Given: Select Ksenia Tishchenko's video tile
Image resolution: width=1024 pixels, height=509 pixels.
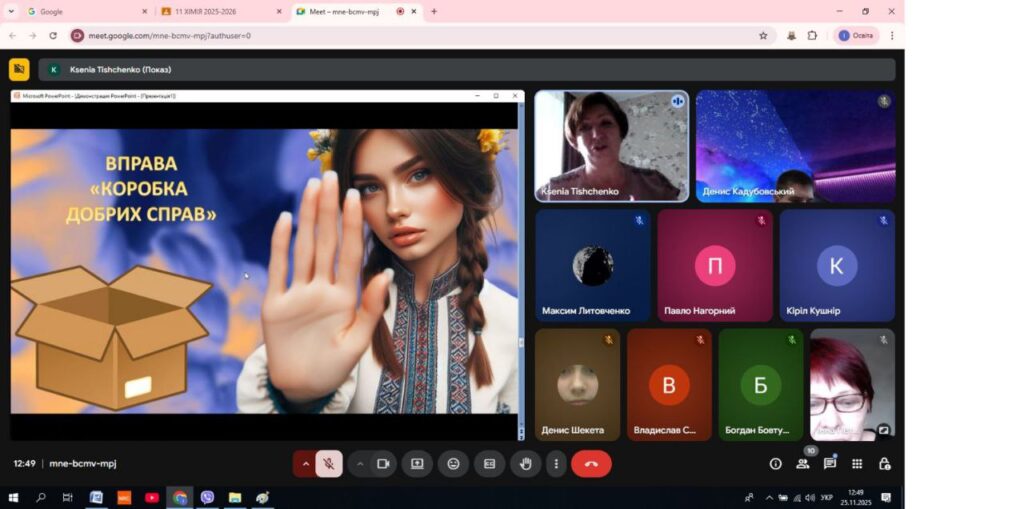Looking at the screenshot, I should (x=611, y=146).
